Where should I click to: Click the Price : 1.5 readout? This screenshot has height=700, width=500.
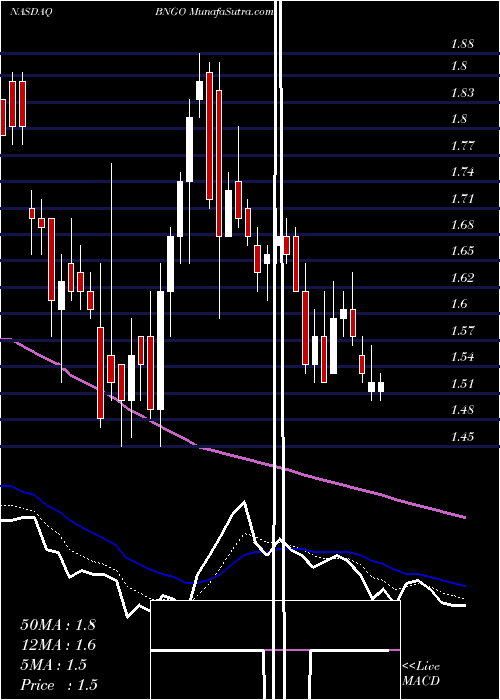point(59,685)
